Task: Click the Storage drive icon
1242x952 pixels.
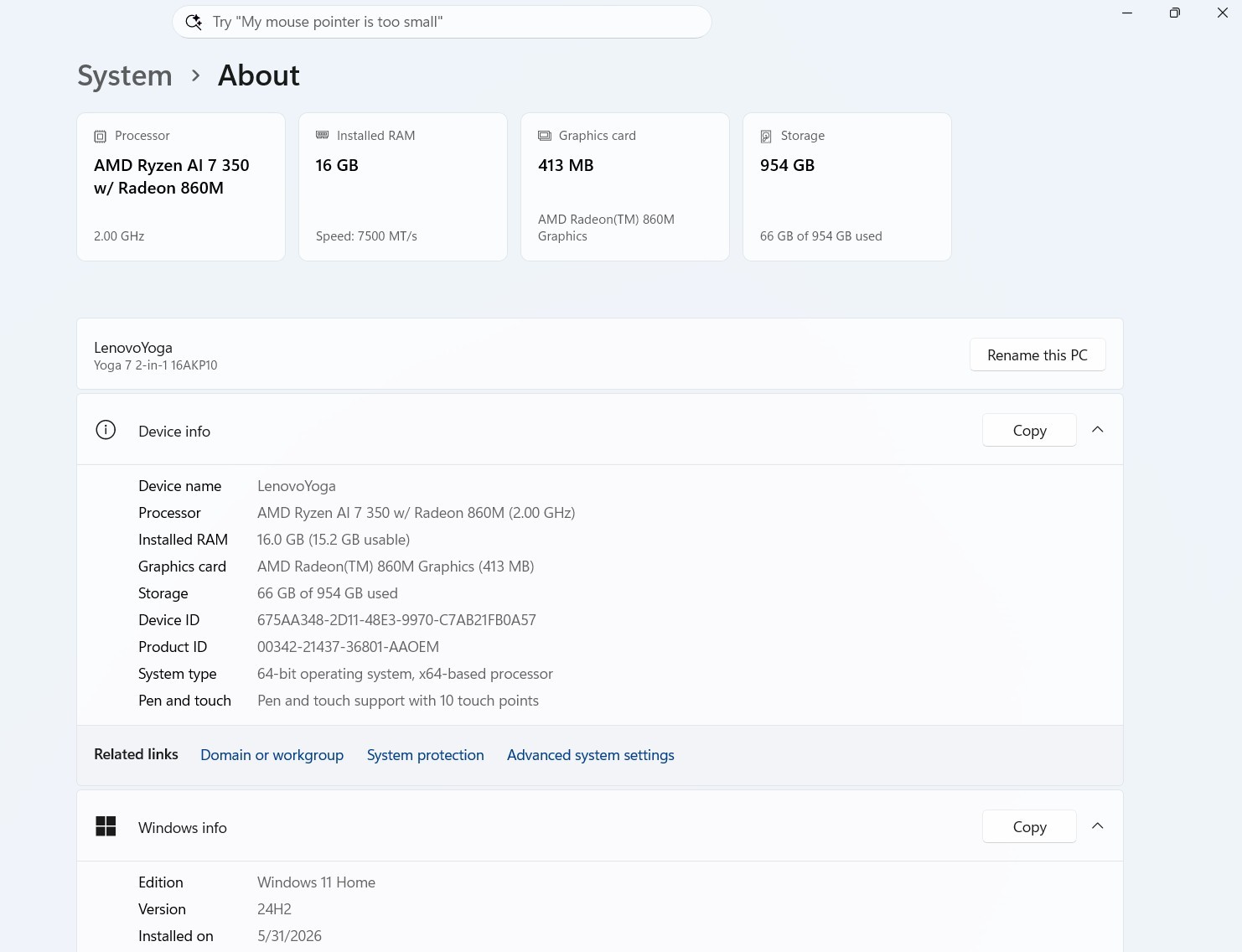Action: coord(766,136)
